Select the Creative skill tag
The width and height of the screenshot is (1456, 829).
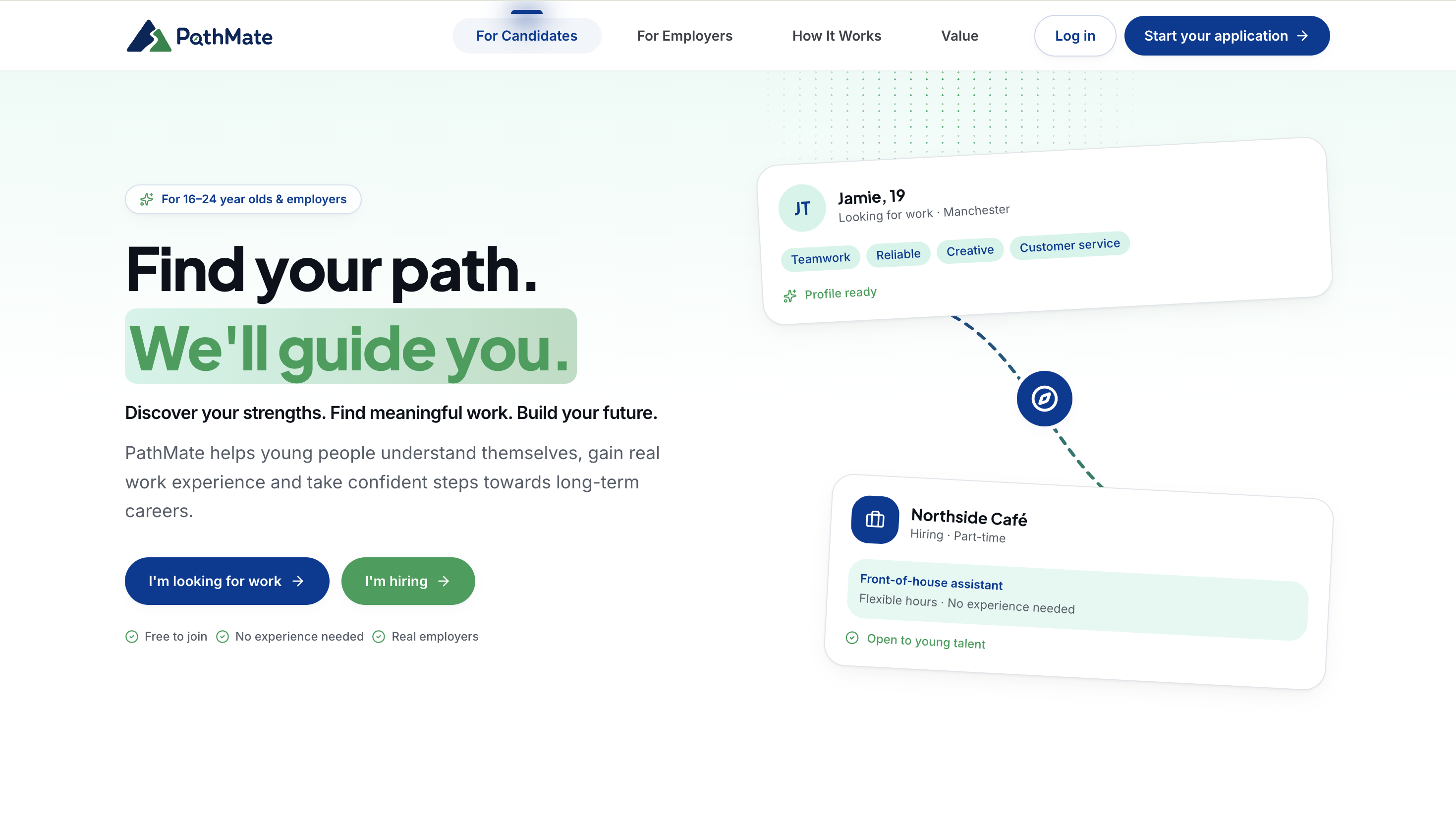969,250
